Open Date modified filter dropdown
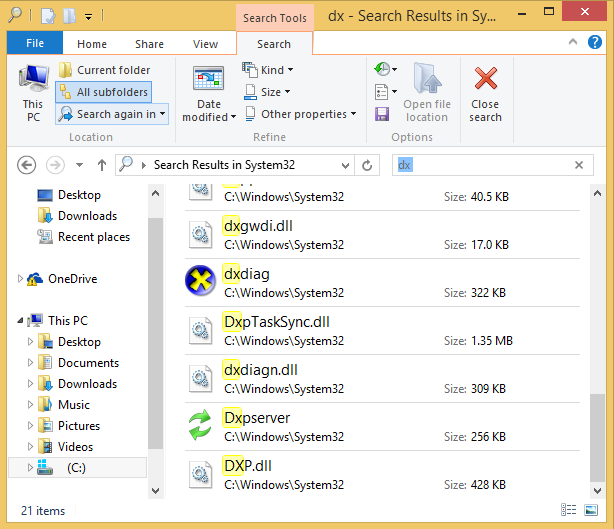 pos(209,94)
